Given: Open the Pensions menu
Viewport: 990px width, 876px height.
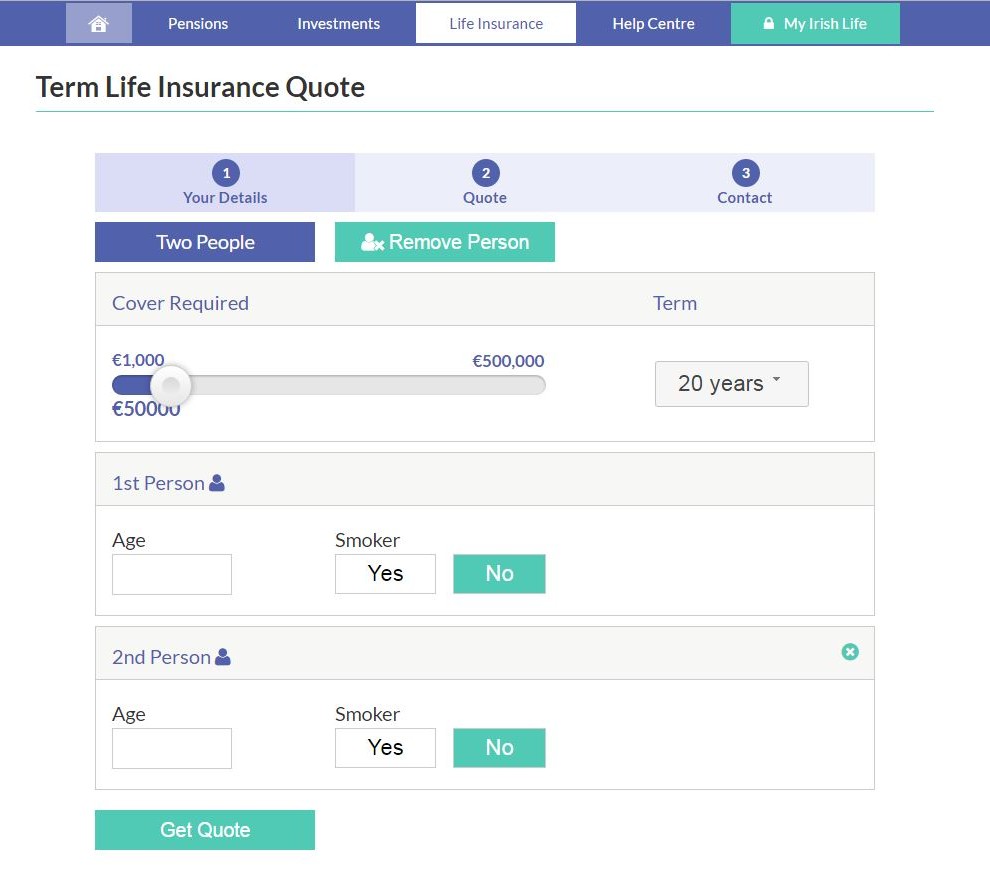Looking at the screenshot, I should 198,24.
